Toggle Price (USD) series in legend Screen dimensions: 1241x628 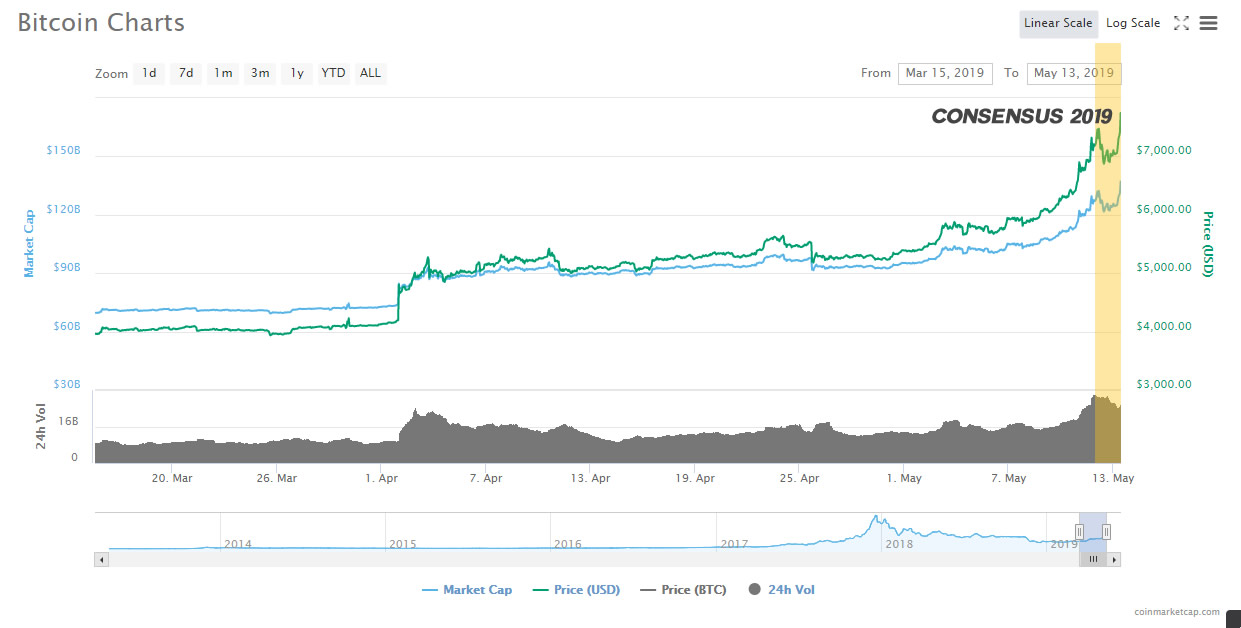[x=575, y=590]
